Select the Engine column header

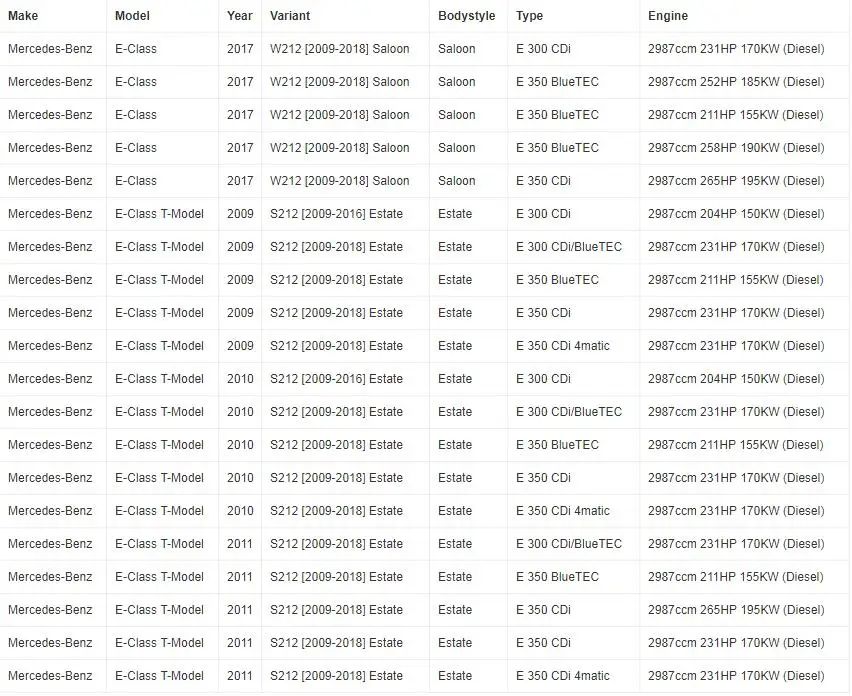pyautogui.click(x=668, y=16)
